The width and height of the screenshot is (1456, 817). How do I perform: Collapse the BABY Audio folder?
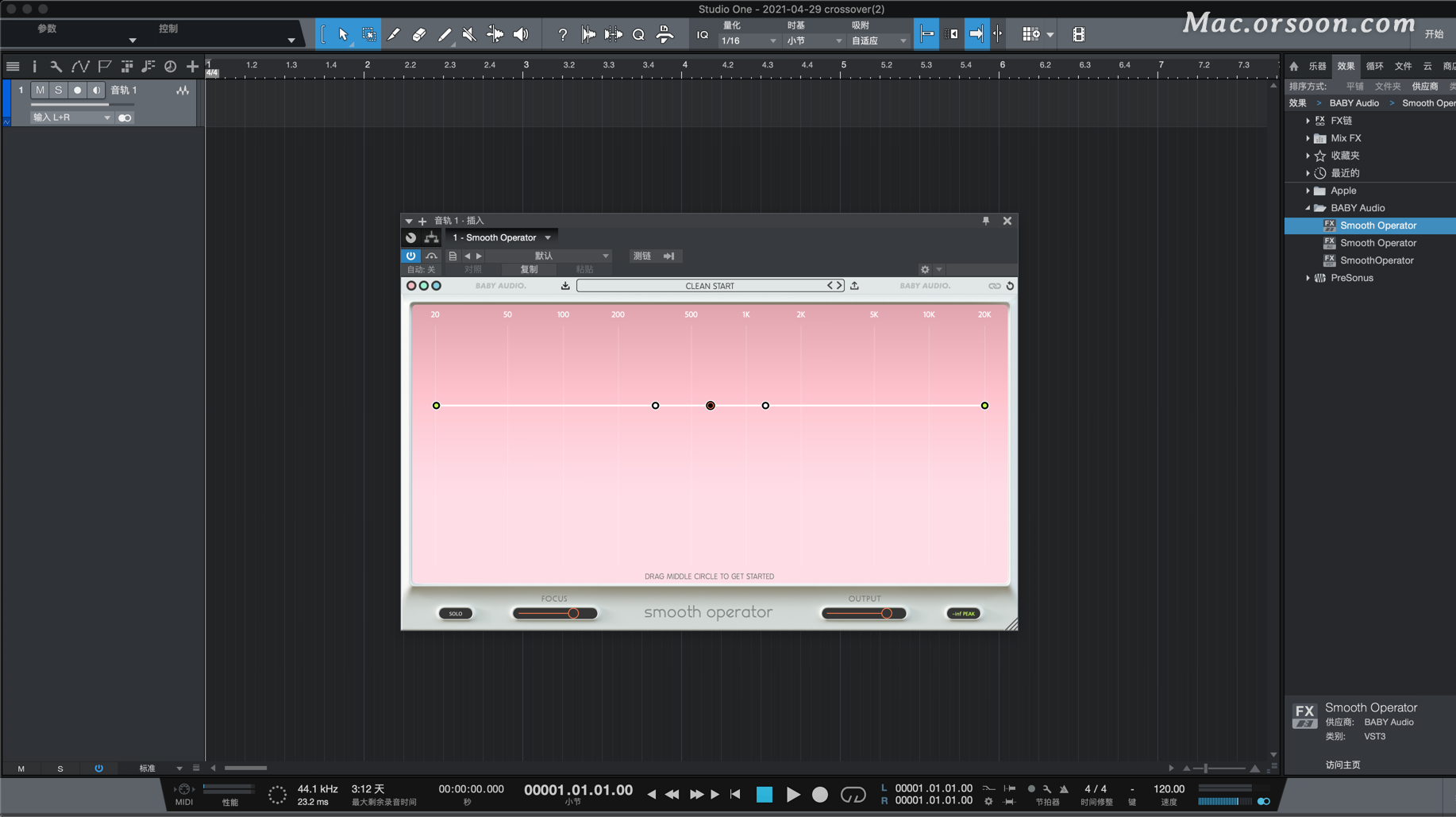(1308, 208)
